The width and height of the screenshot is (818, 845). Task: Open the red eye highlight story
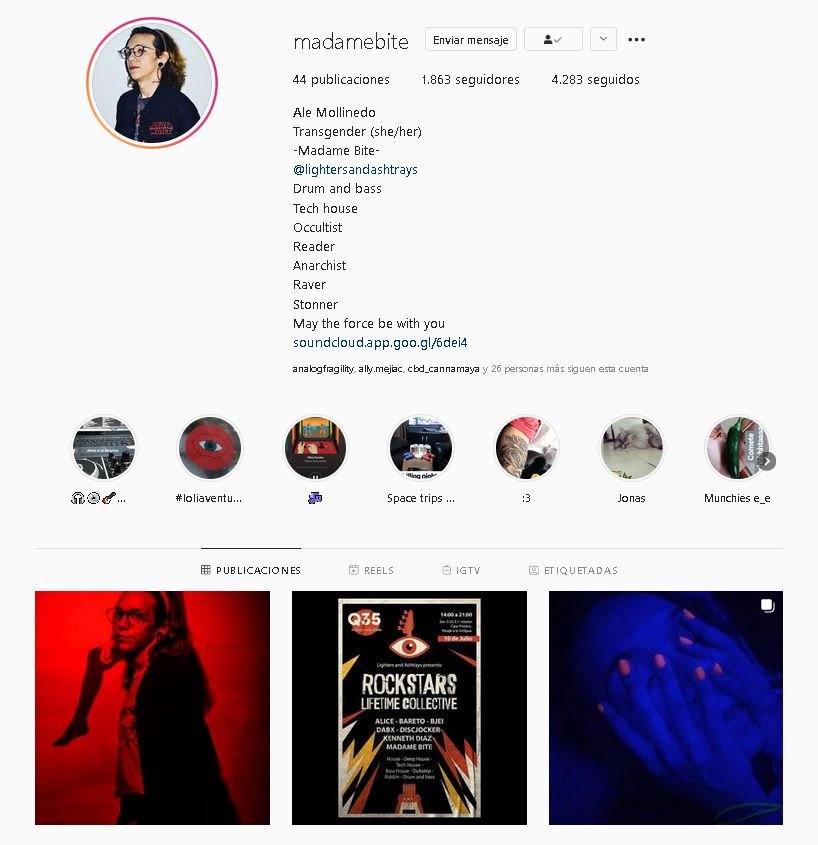(210, 447)
